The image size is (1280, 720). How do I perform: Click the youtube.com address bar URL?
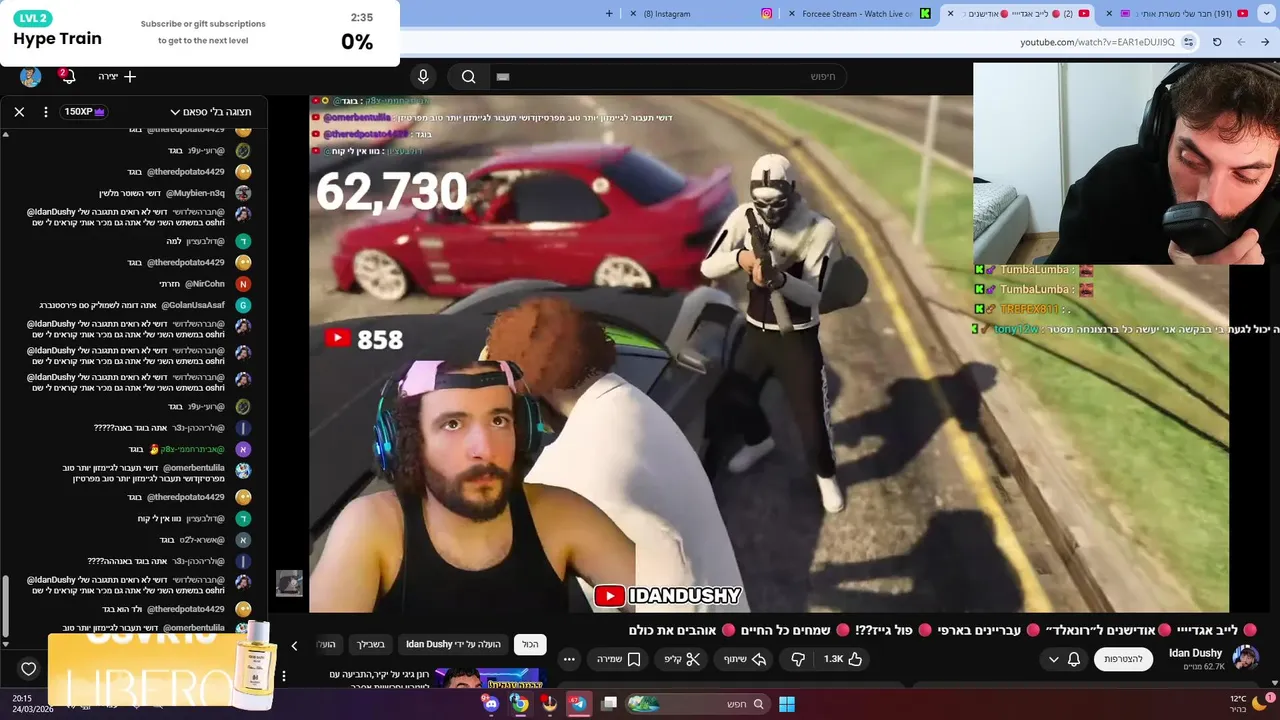tap(1097, 42)
